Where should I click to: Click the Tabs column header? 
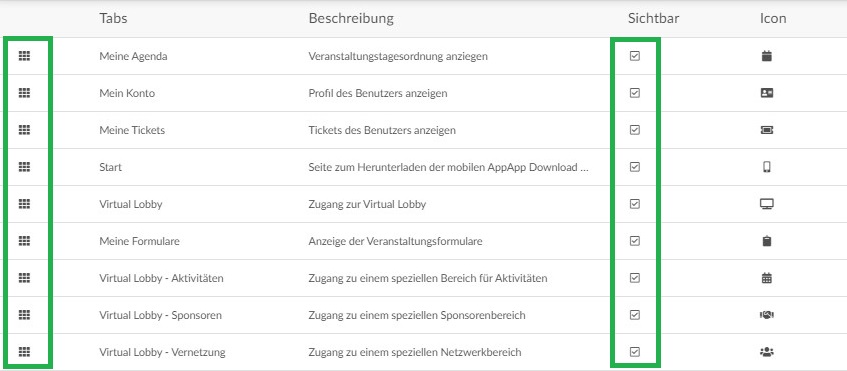point(113,18)
